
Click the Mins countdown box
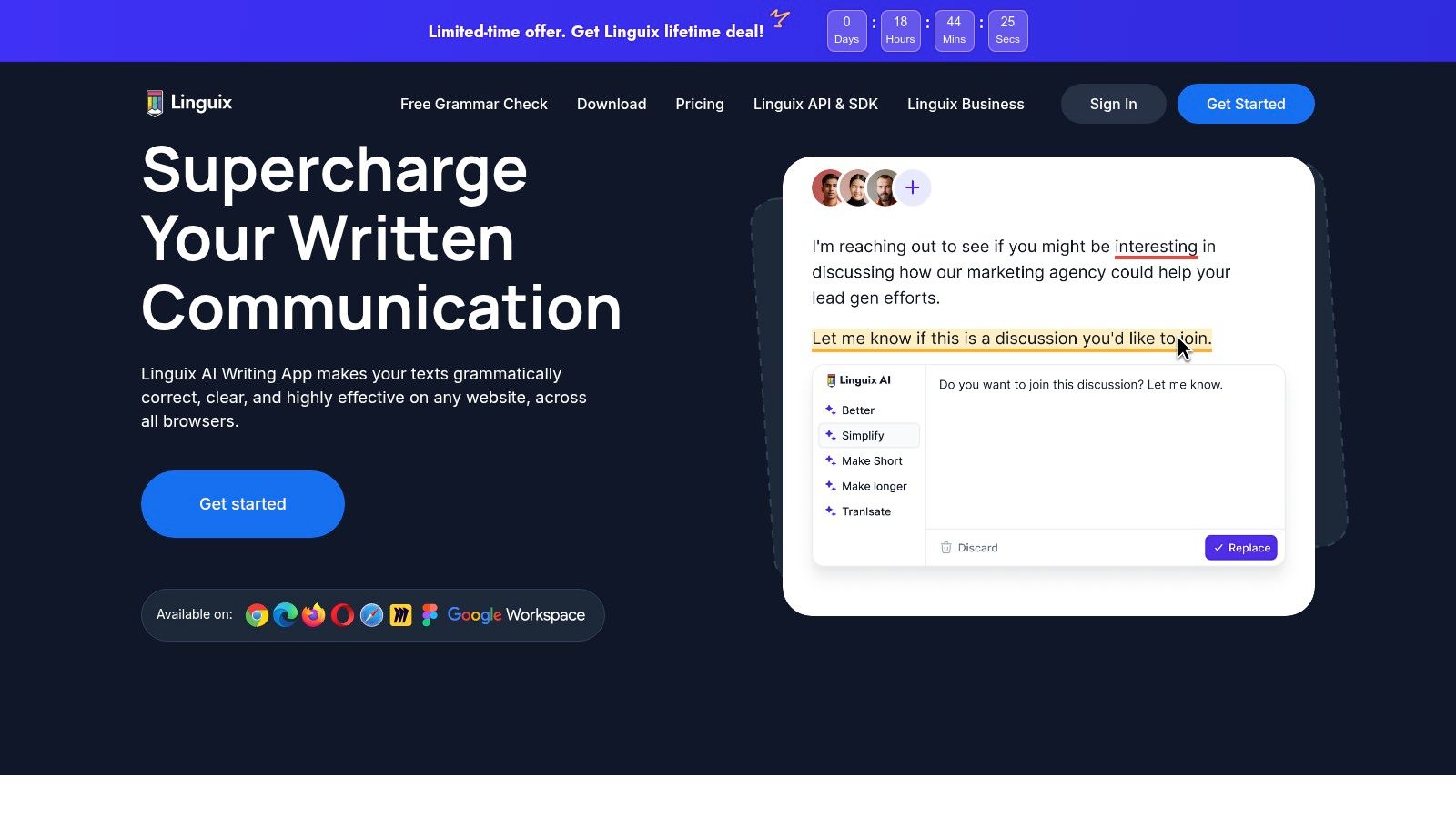pyautogui.click(x=954, y=31)
